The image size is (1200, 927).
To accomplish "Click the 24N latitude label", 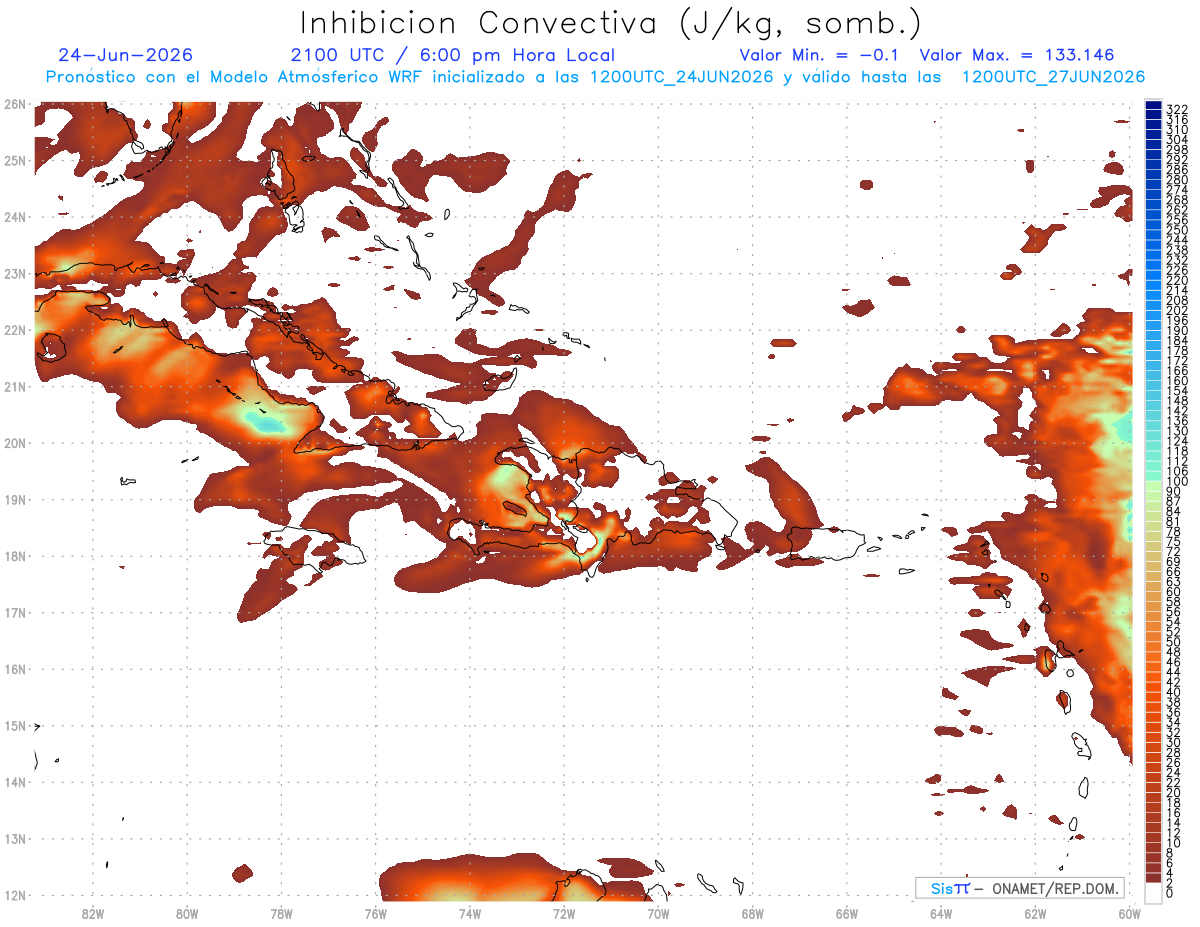I will click(14, 217).
